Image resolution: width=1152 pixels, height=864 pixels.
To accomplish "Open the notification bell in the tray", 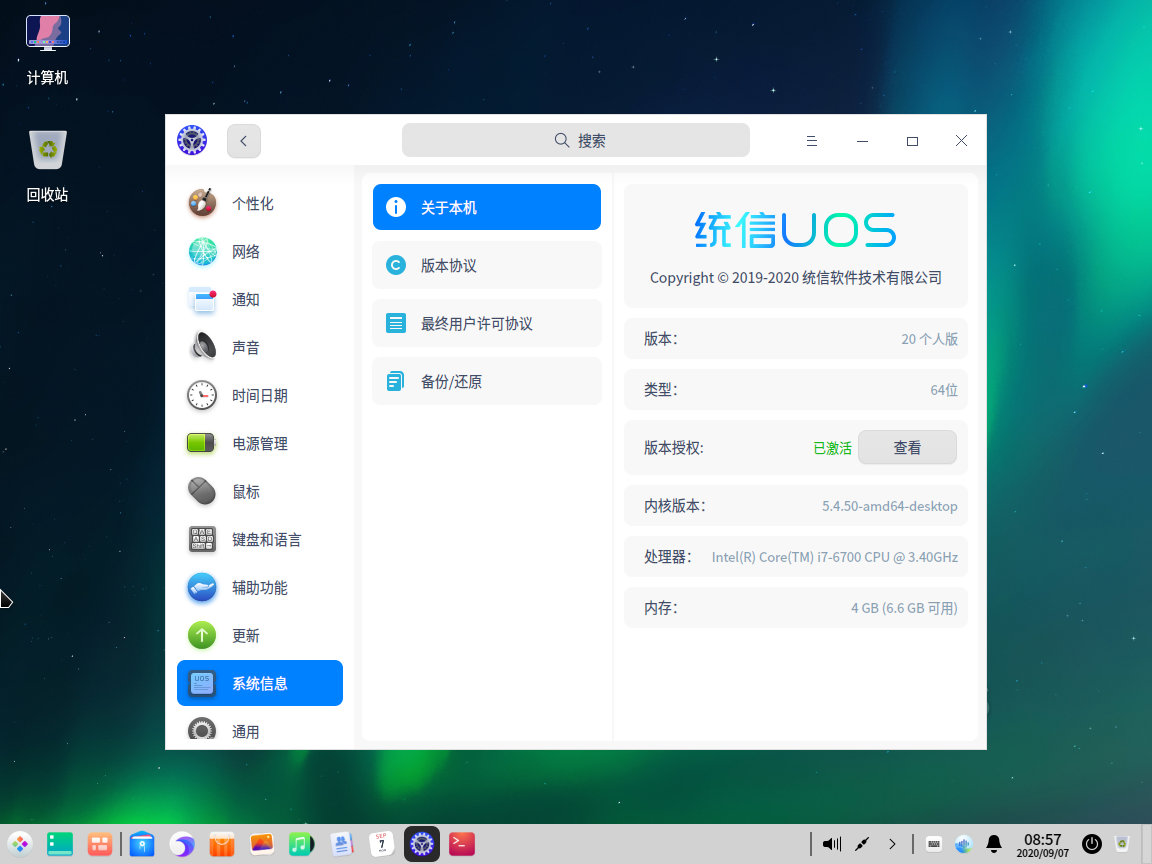I will tap(994, 844).
